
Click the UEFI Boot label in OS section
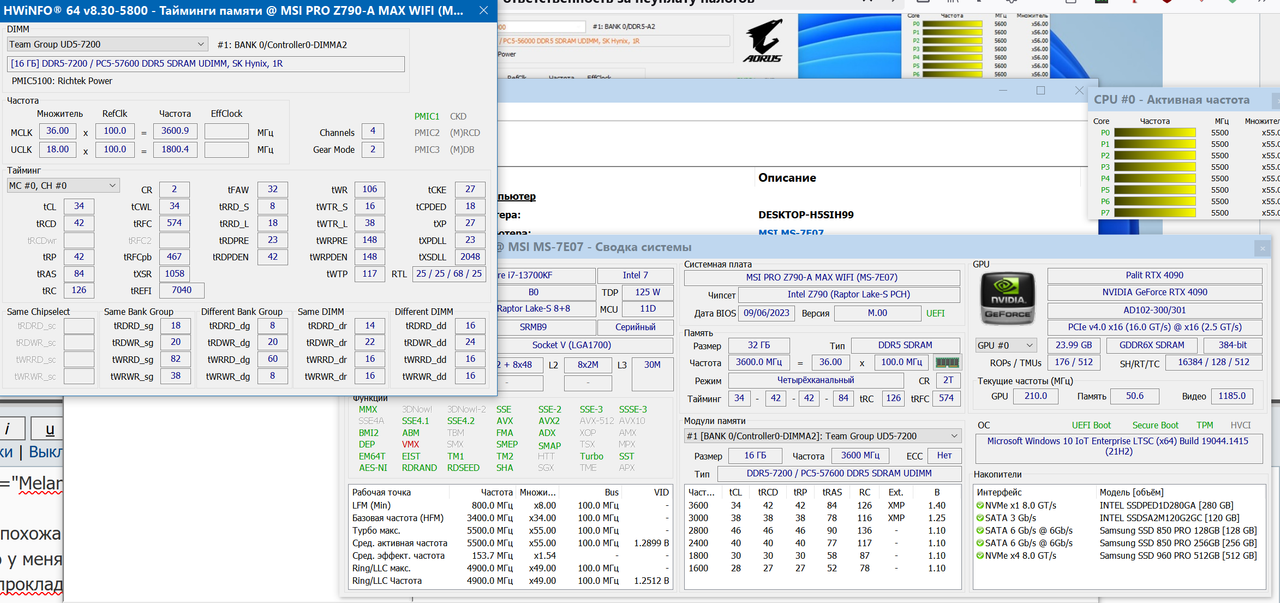coord(1091,425)
